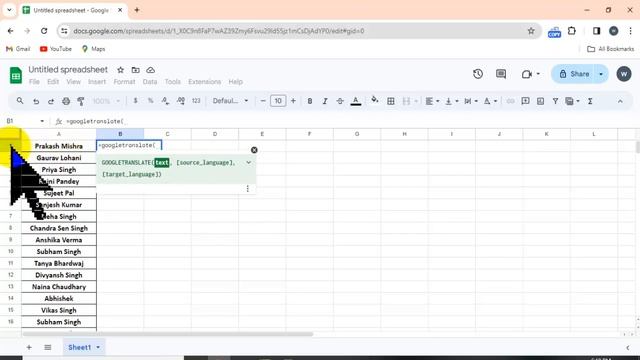Screen dimensions: 640x360
Task: Select cell containing Chandra Sen Singh
Action: point(59,228)
